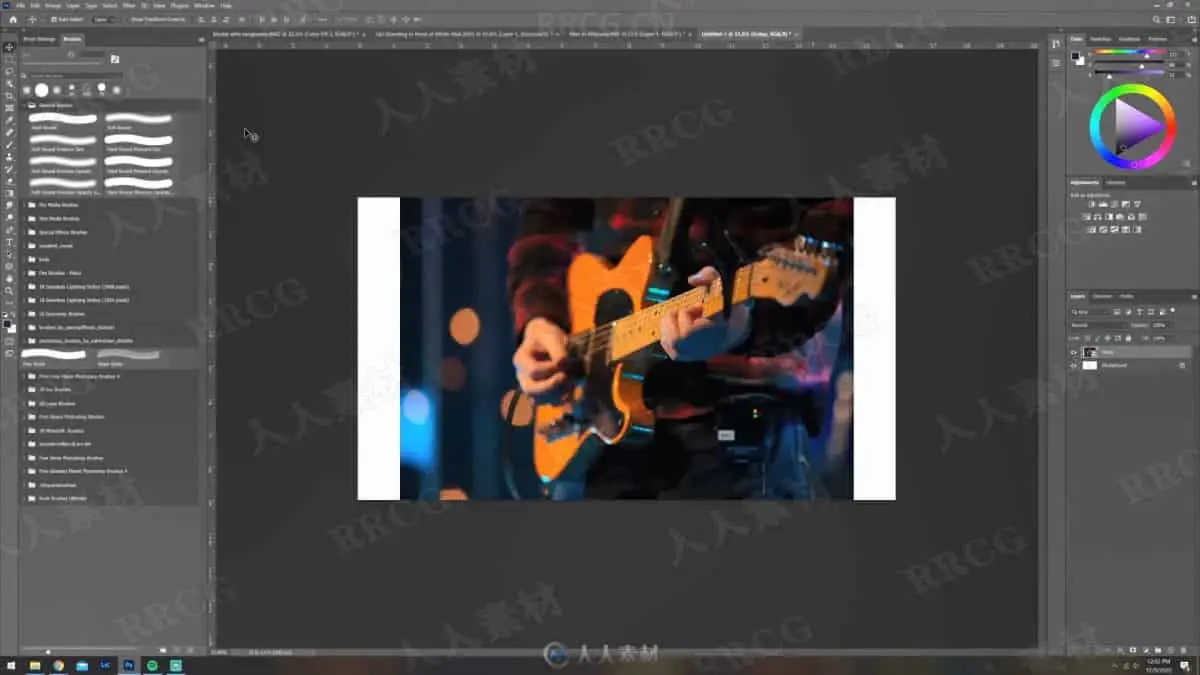Open the File menu

point(20,5)
